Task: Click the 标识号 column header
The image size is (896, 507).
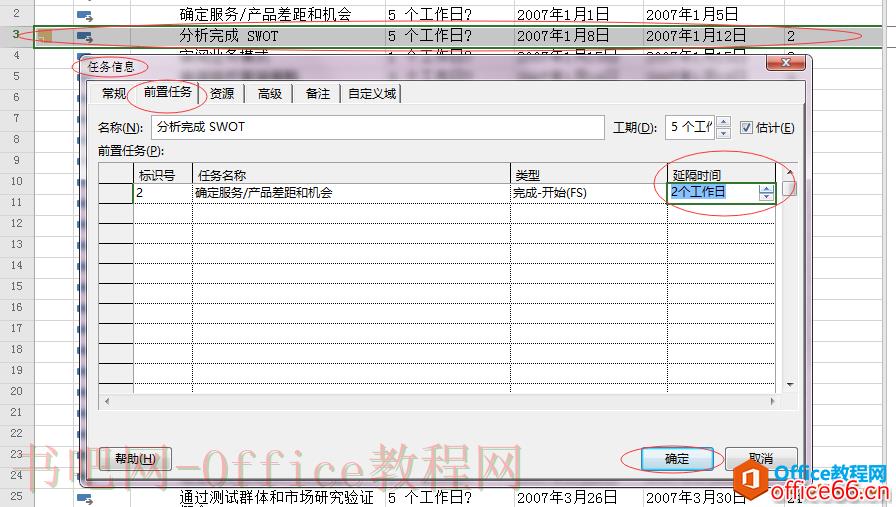Action: pos(162,174)
